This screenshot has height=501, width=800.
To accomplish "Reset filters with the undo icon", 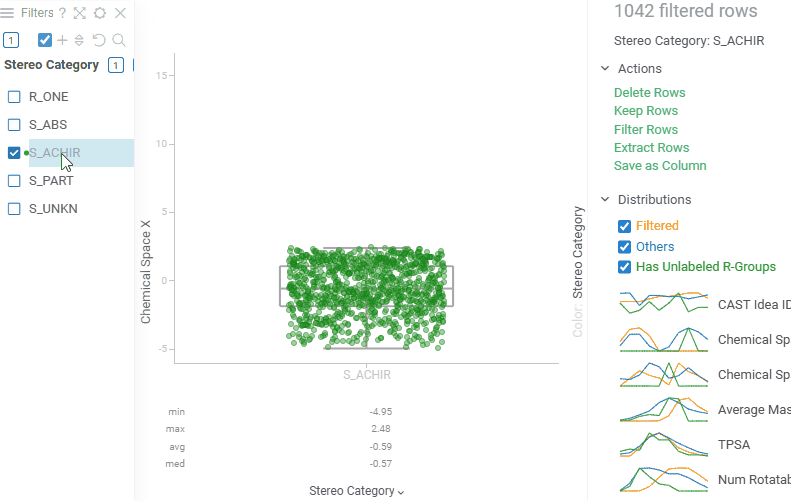I will [99, 40].
